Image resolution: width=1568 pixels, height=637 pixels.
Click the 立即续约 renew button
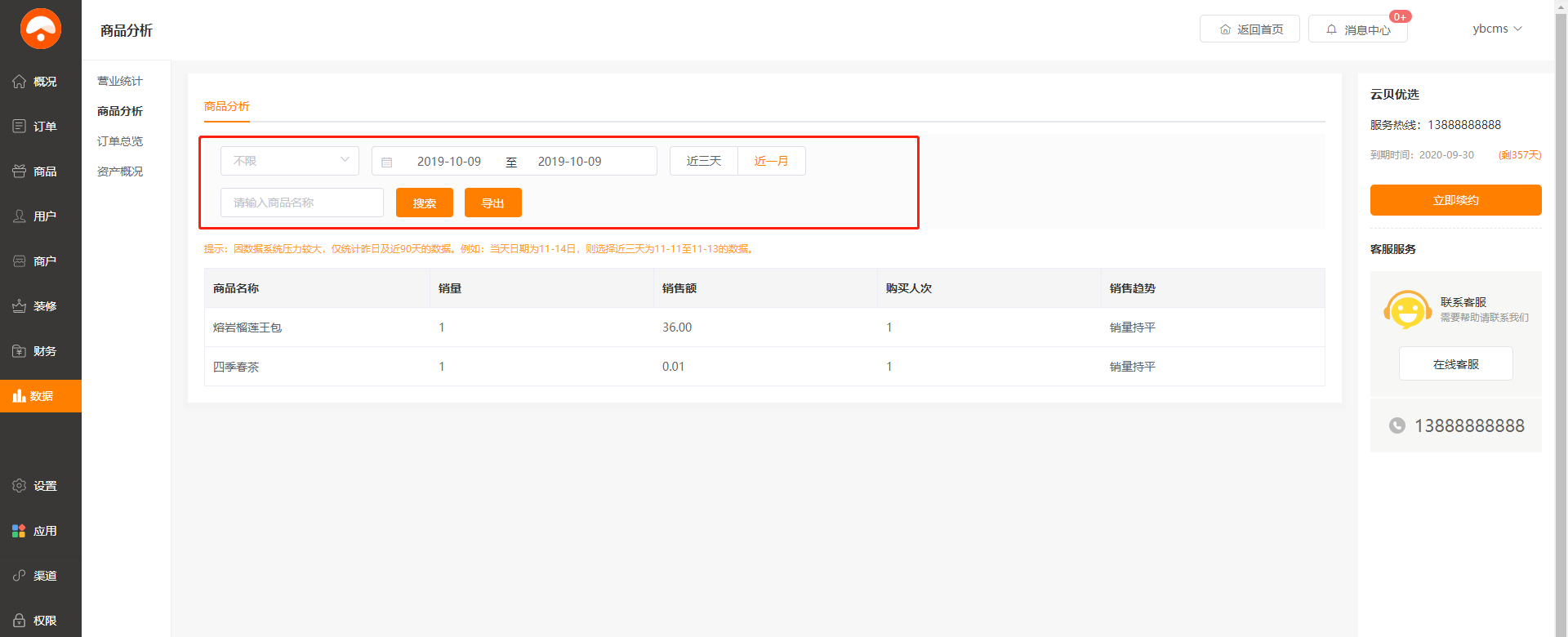click(x=1455, y=200)
